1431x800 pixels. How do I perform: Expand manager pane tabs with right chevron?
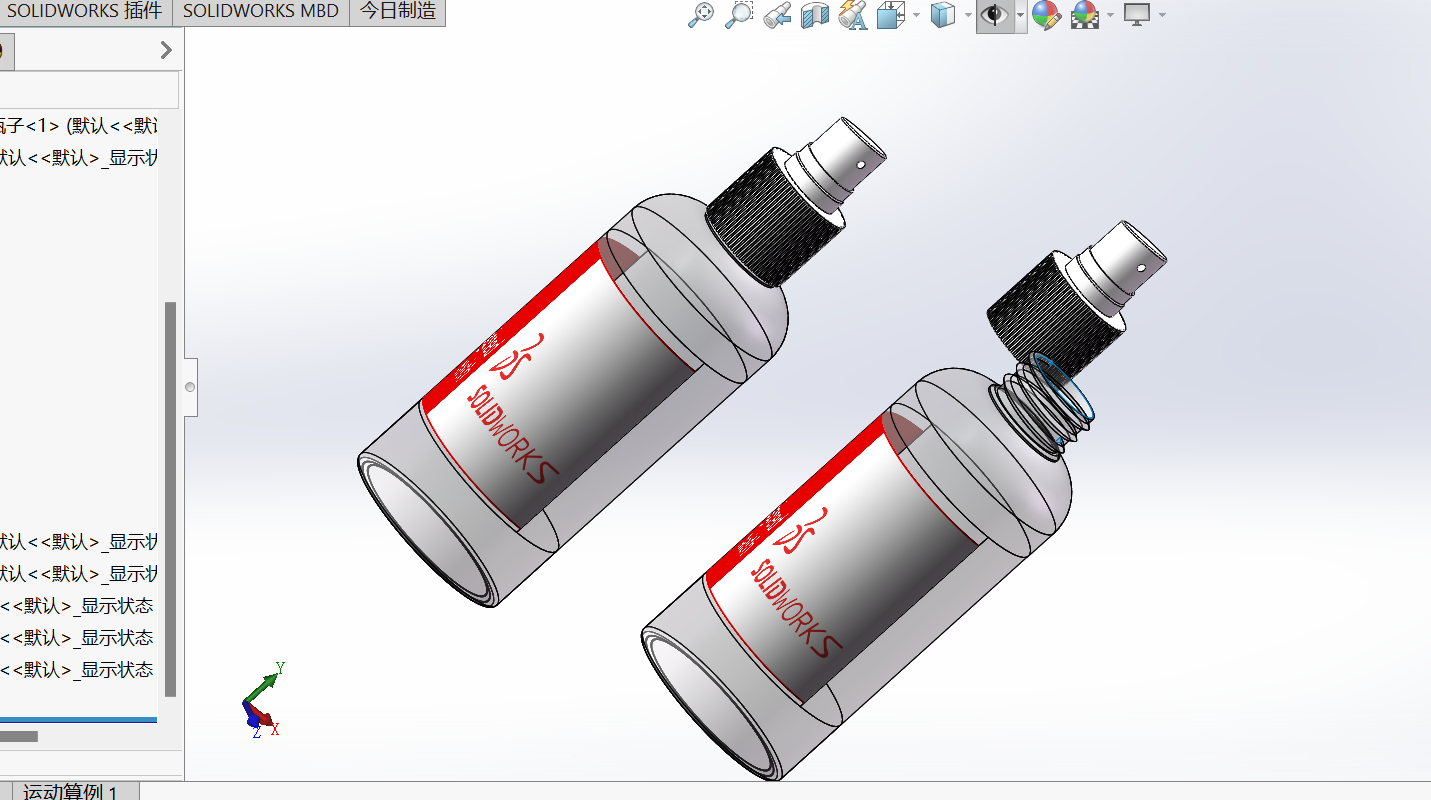tap(166, 50)
